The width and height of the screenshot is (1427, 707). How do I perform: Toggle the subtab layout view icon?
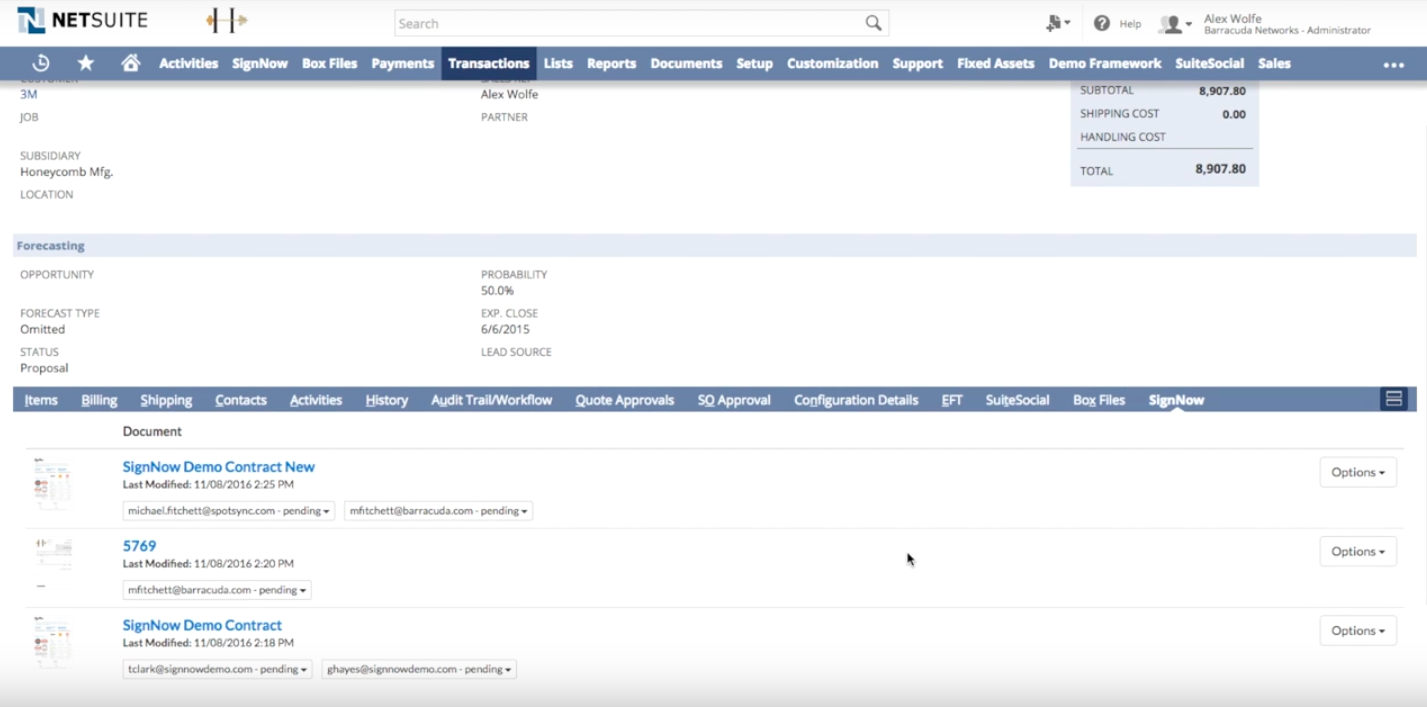click(1393, 399)
